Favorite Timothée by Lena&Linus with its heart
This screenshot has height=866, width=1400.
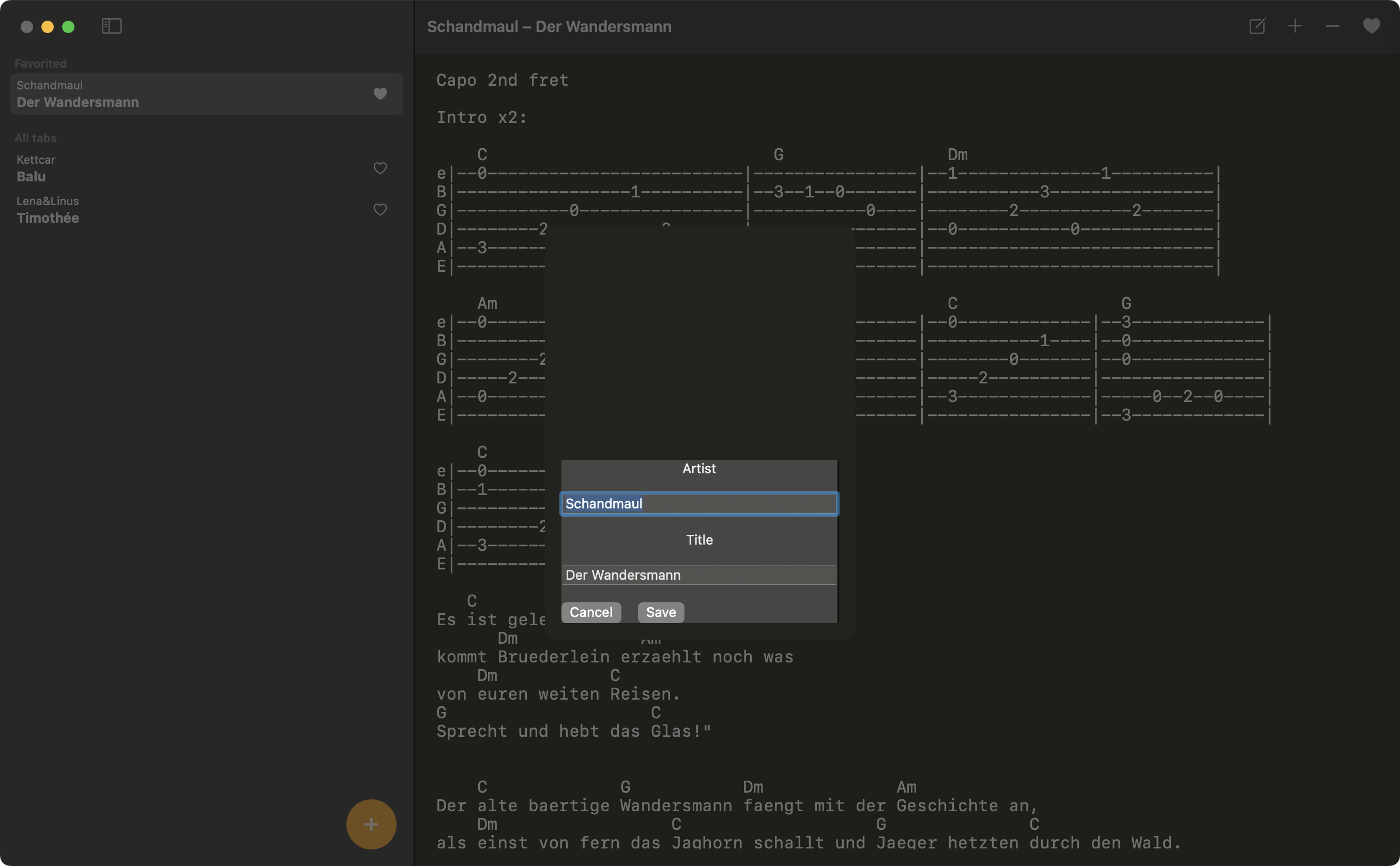pyautogui.click(x=380, y=210)
